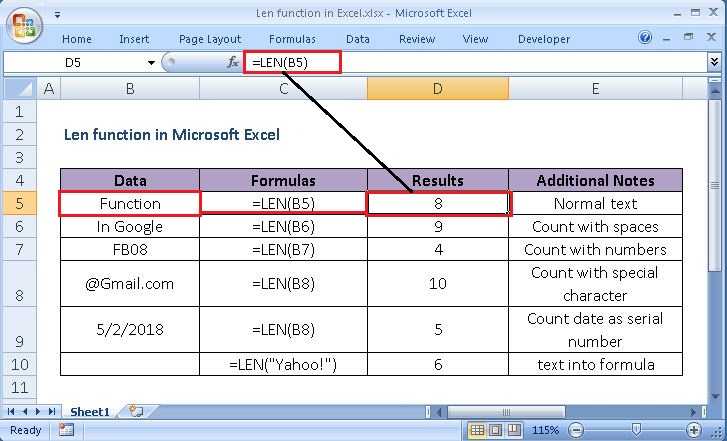Select column C header
This screenshot has height=441, width=727.
click(x=283, y=89)
